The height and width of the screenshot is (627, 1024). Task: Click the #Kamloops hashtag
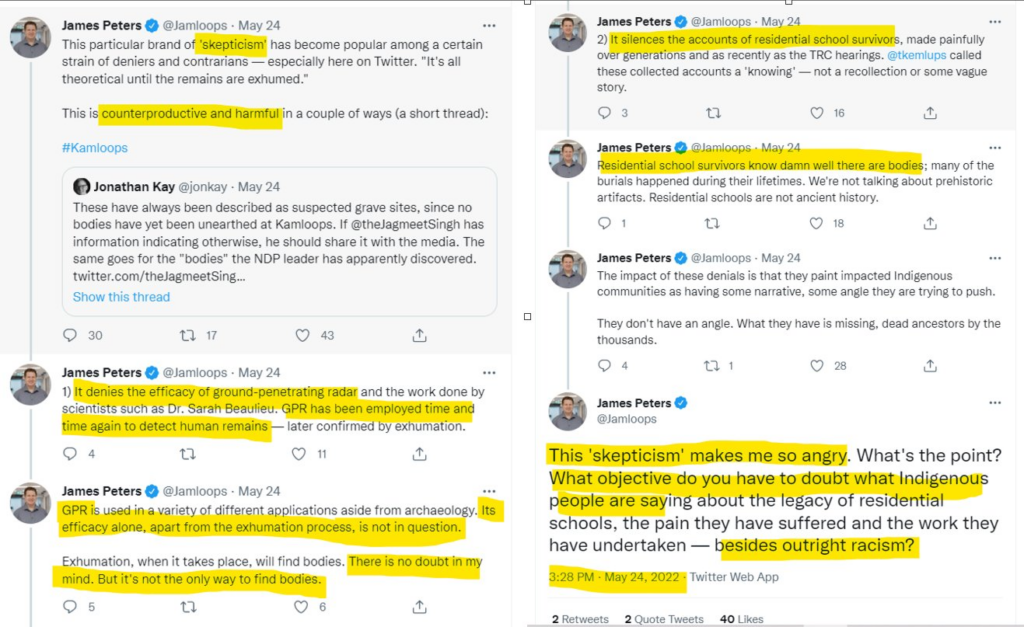point(95,148)
